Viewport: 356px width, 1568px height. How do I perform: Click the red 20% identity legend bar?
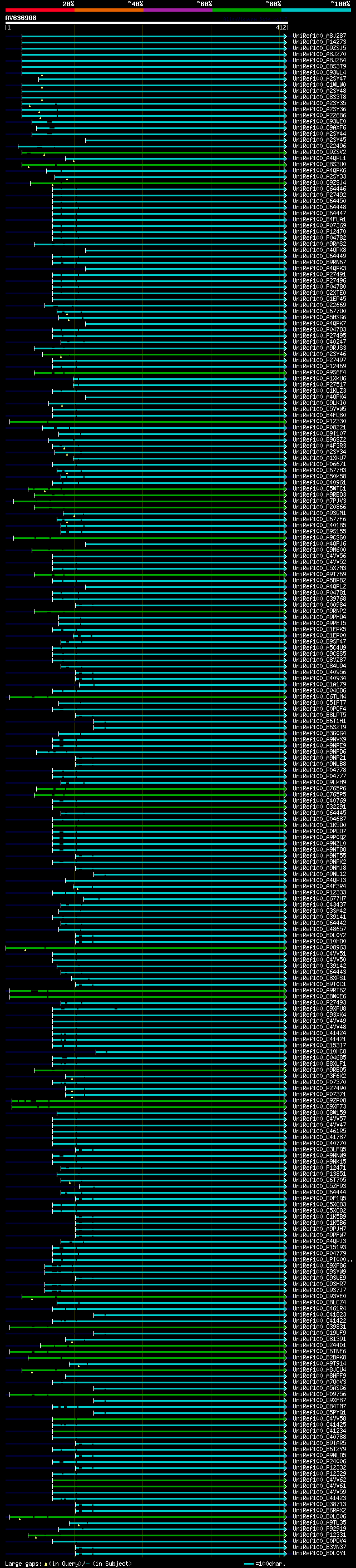39,11
